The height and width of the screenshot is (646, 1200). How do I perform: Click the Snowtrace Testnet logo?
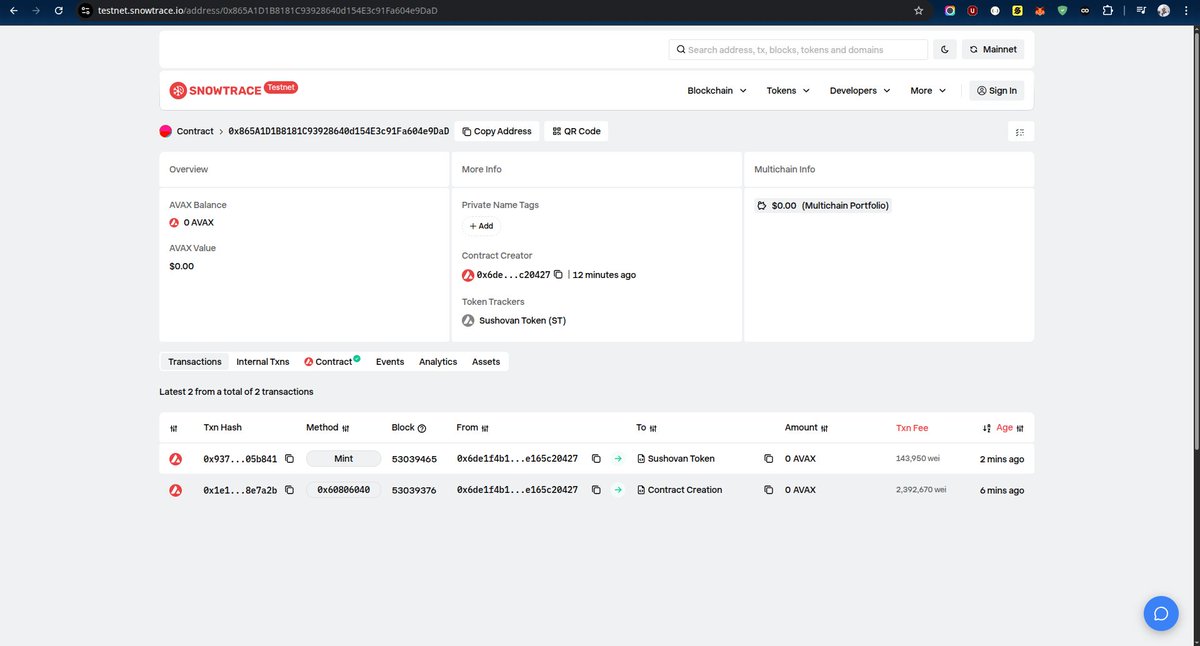coord(233,90)
